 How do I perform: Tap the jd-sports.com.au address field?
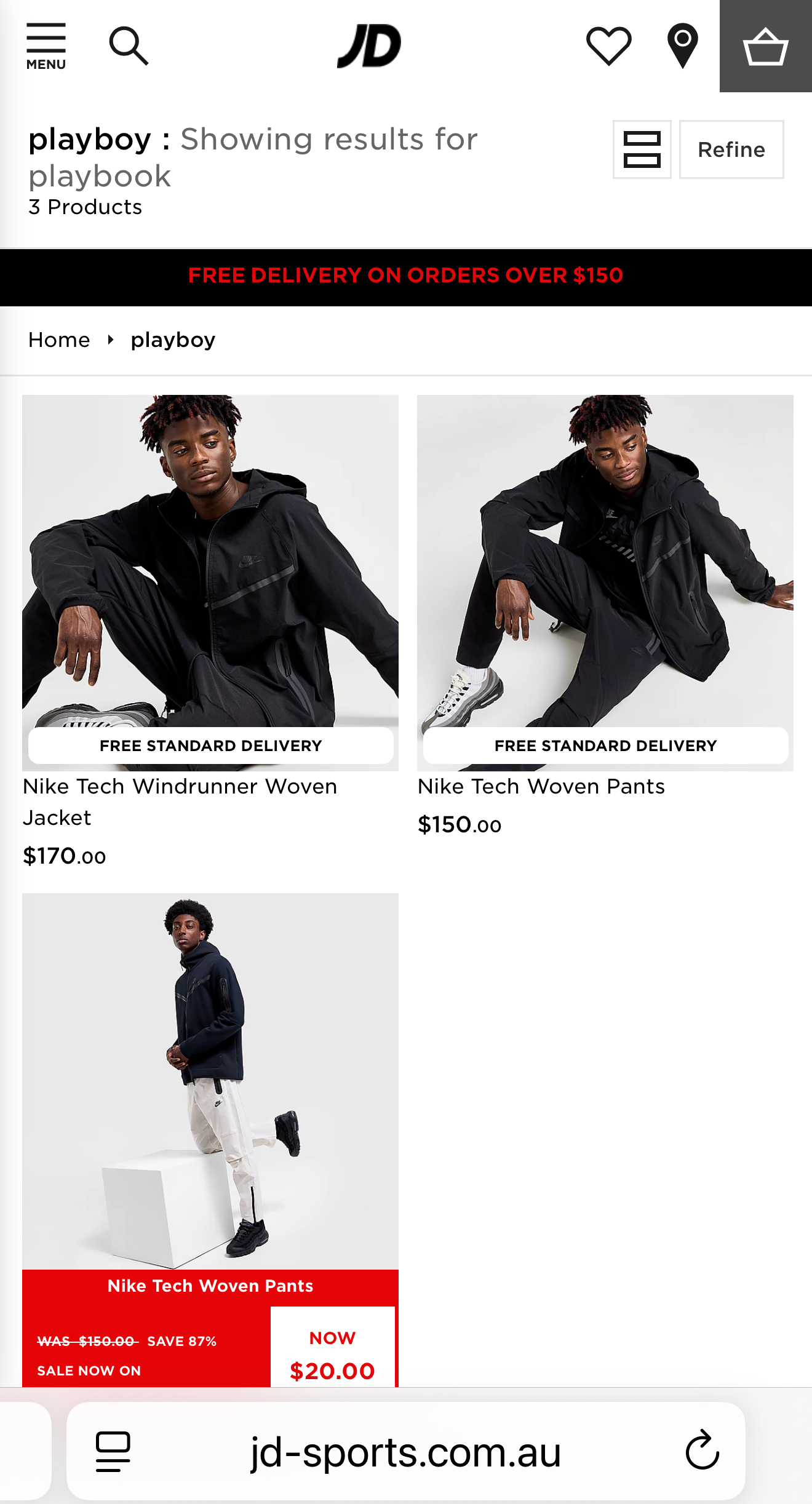click(406, 1452)
